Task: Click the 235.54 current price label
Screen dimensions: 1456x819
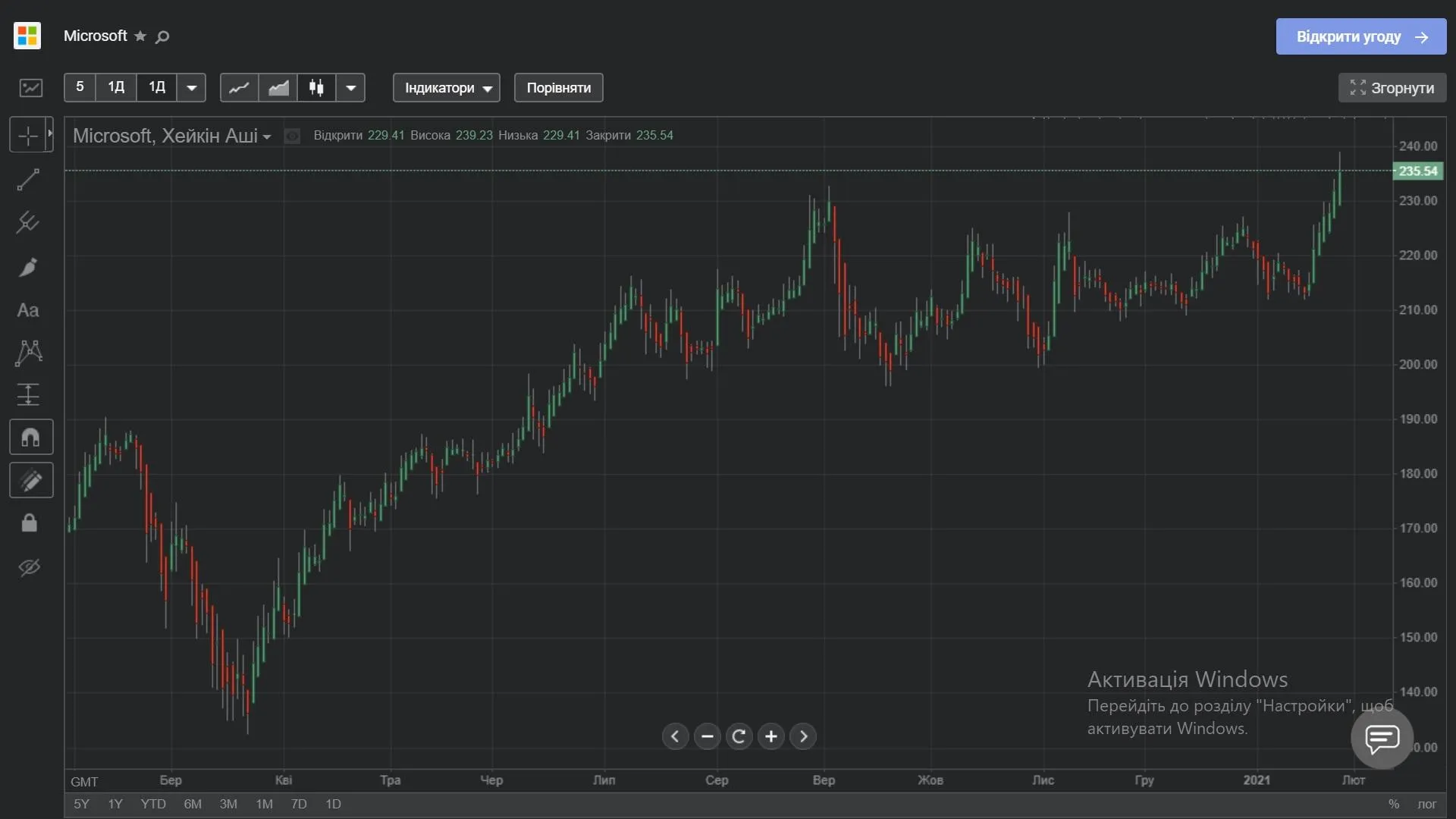Action: pyautogui.click(x=1418, y=171)
